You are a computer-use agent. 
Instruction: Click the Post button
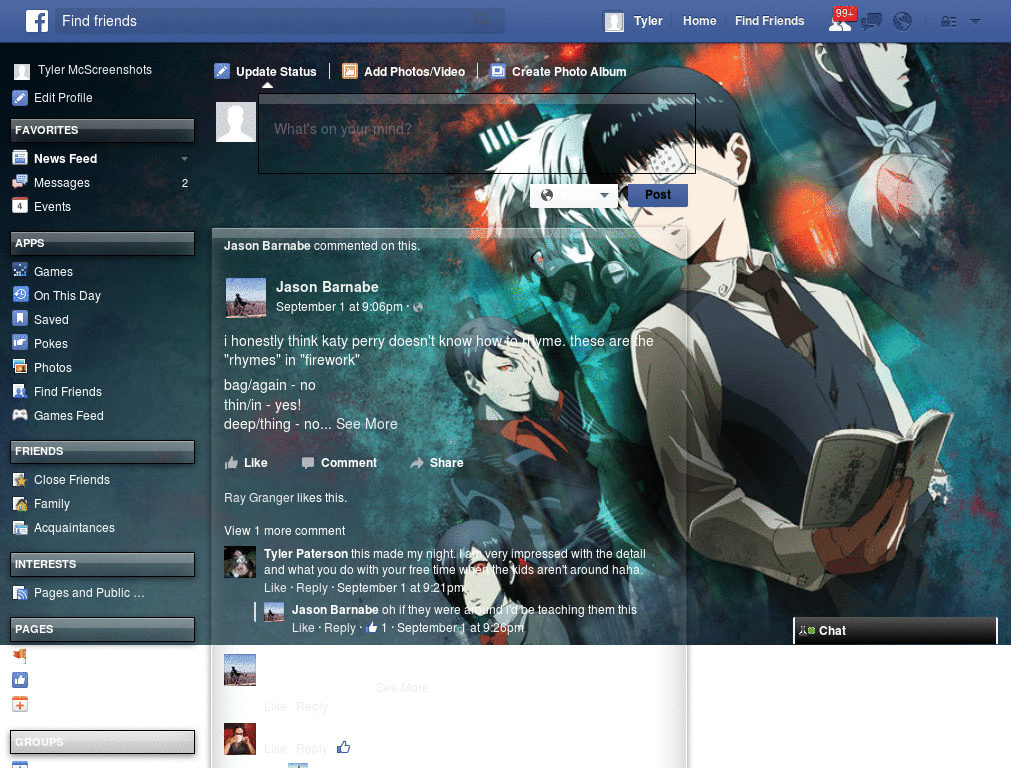[x=658, y=195]
